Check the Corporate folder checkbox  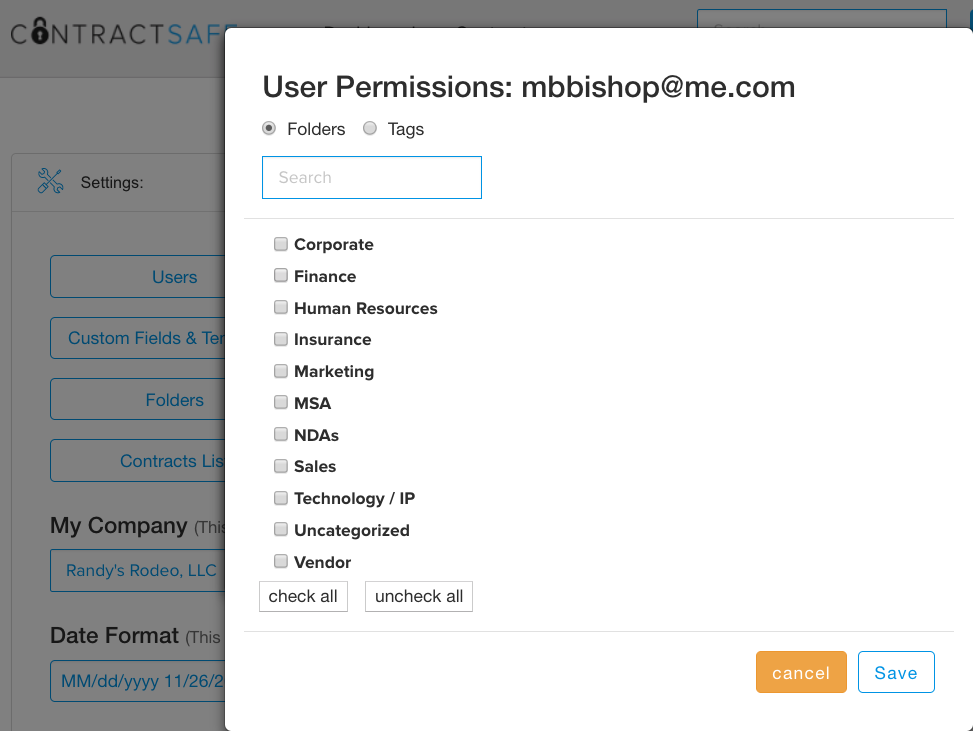click(x=281, y=244)
